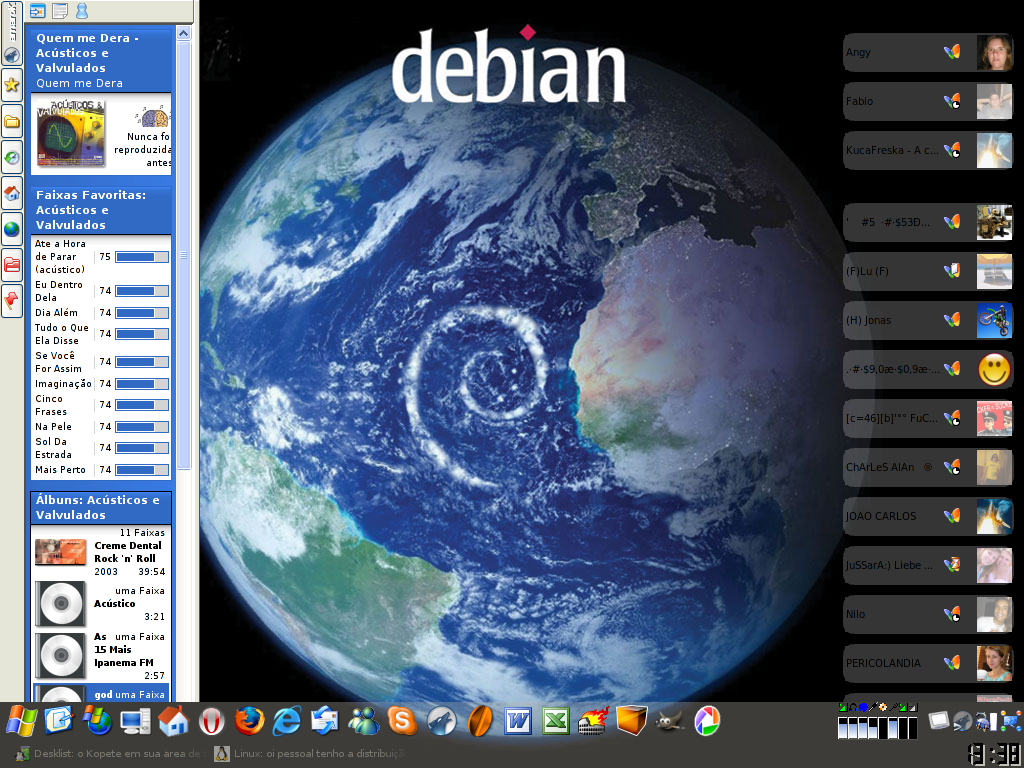Open chat with contact (F)Lu (F)
Viewport: 1024px width, 768px height.
click(928, 271)
